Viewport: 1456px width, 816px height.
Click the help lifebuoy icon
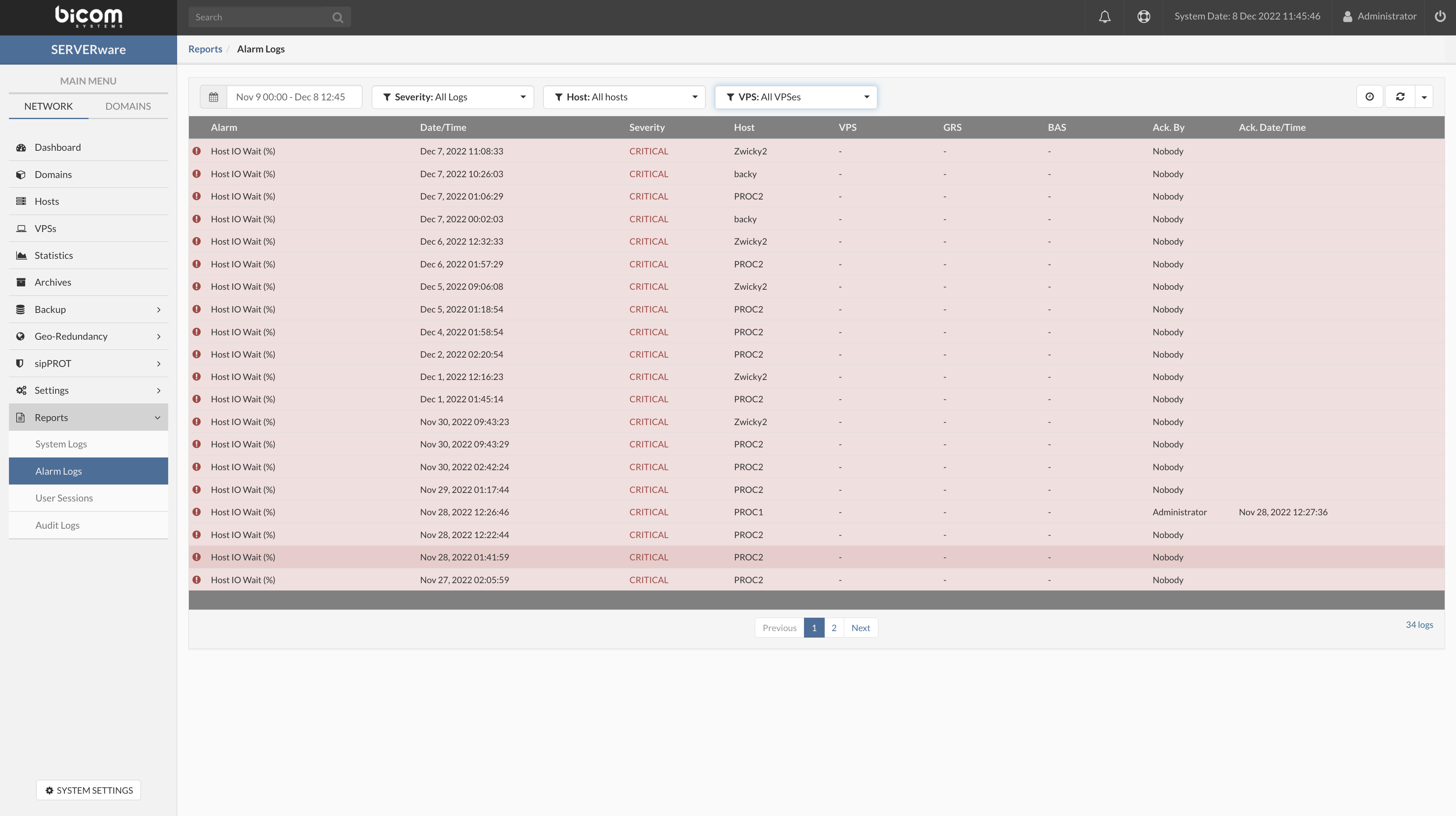pos(1144,16)
